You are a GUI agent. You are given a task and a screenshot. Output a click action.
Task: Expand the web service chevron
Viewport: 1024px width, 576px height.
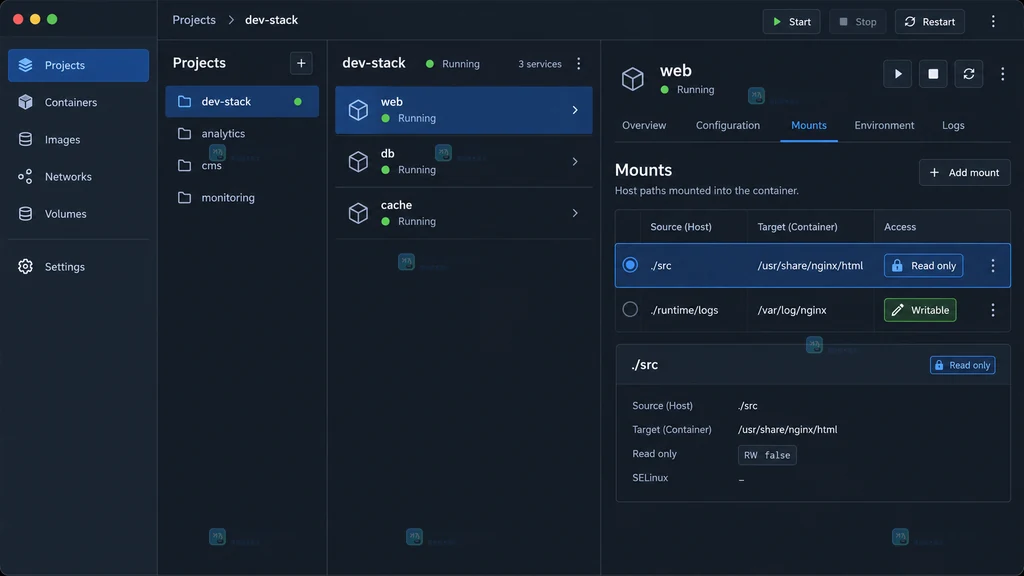pyautogui.click(x=575, y=110)
